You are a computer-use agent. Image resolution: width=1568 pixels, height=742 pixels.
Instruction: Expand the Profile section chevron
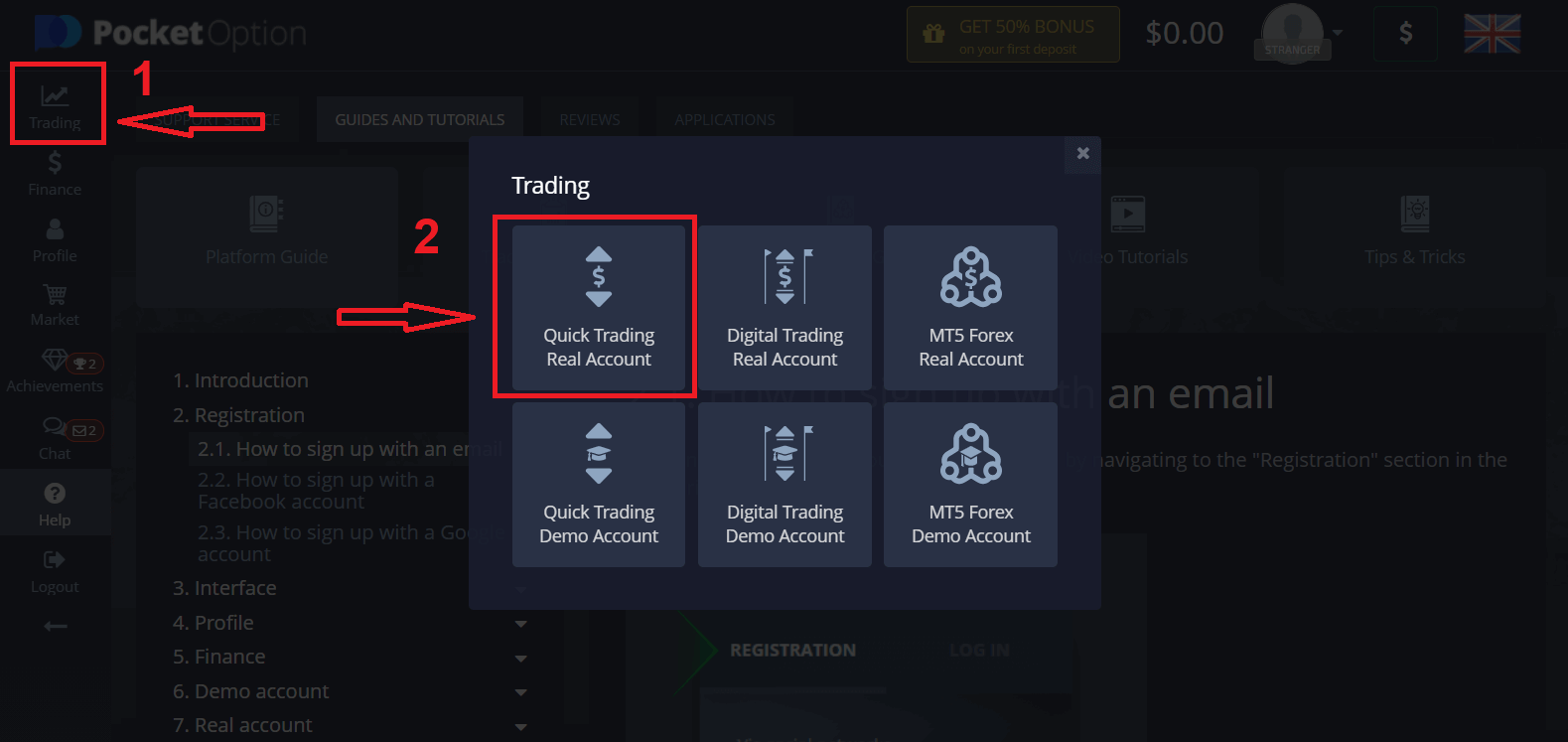pyautogui.click(x=521, y=624)
